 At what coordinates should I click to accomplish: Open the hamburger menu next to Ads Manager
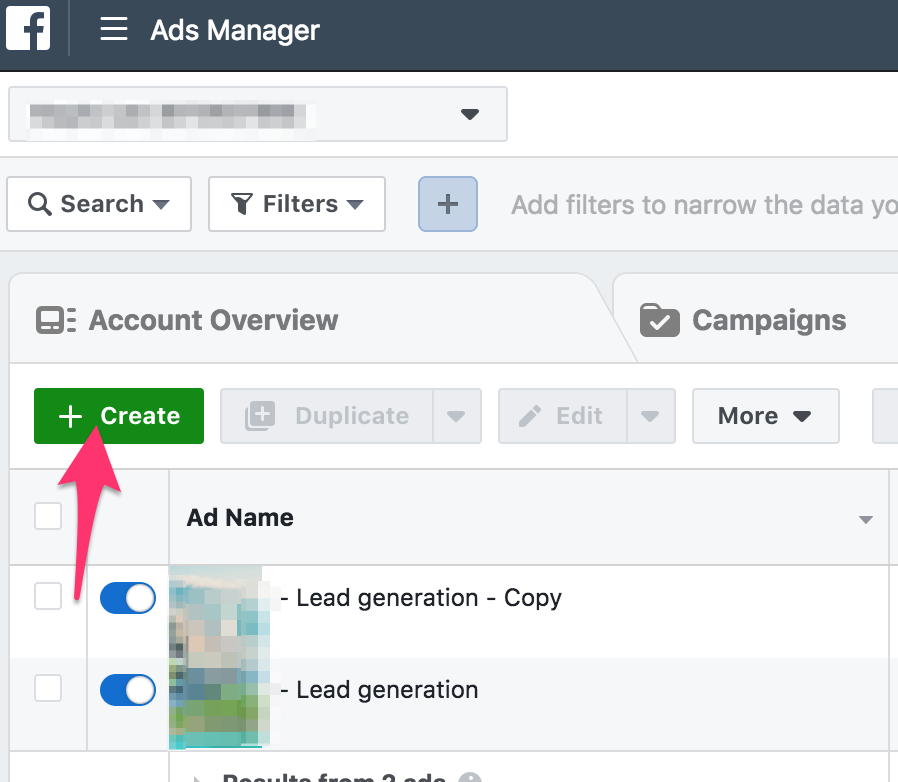click(x=113, y=29)
